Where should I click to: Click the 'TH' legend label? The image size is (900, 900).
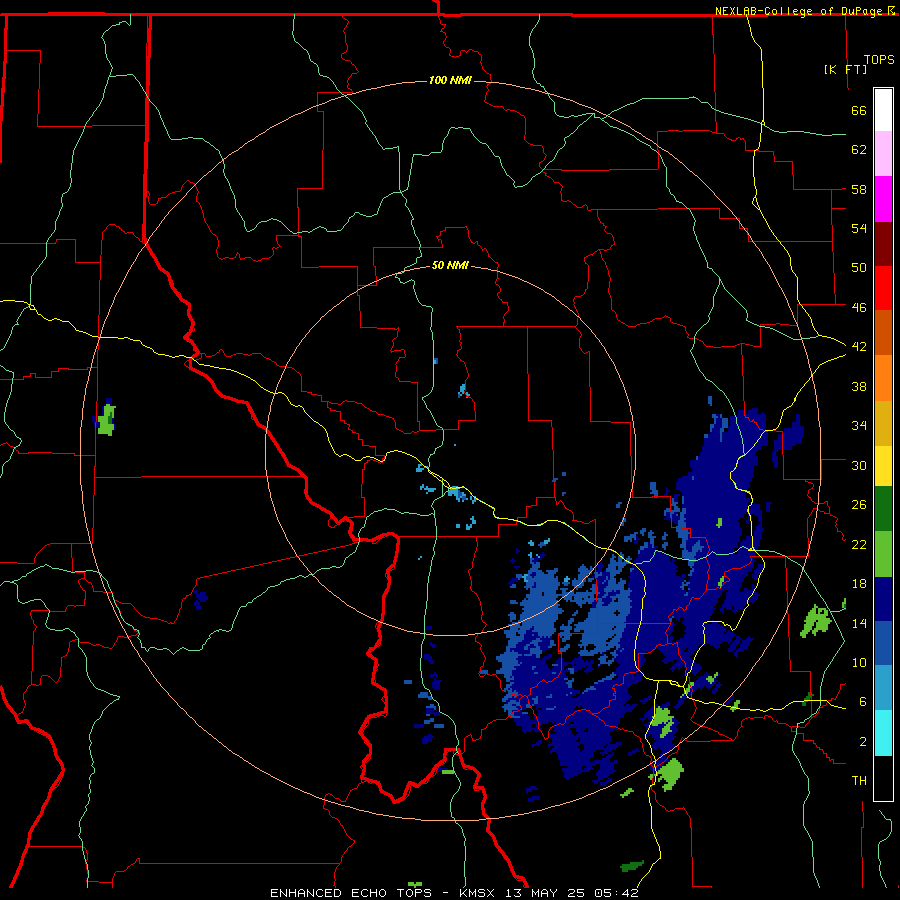[x=859, y=781]
